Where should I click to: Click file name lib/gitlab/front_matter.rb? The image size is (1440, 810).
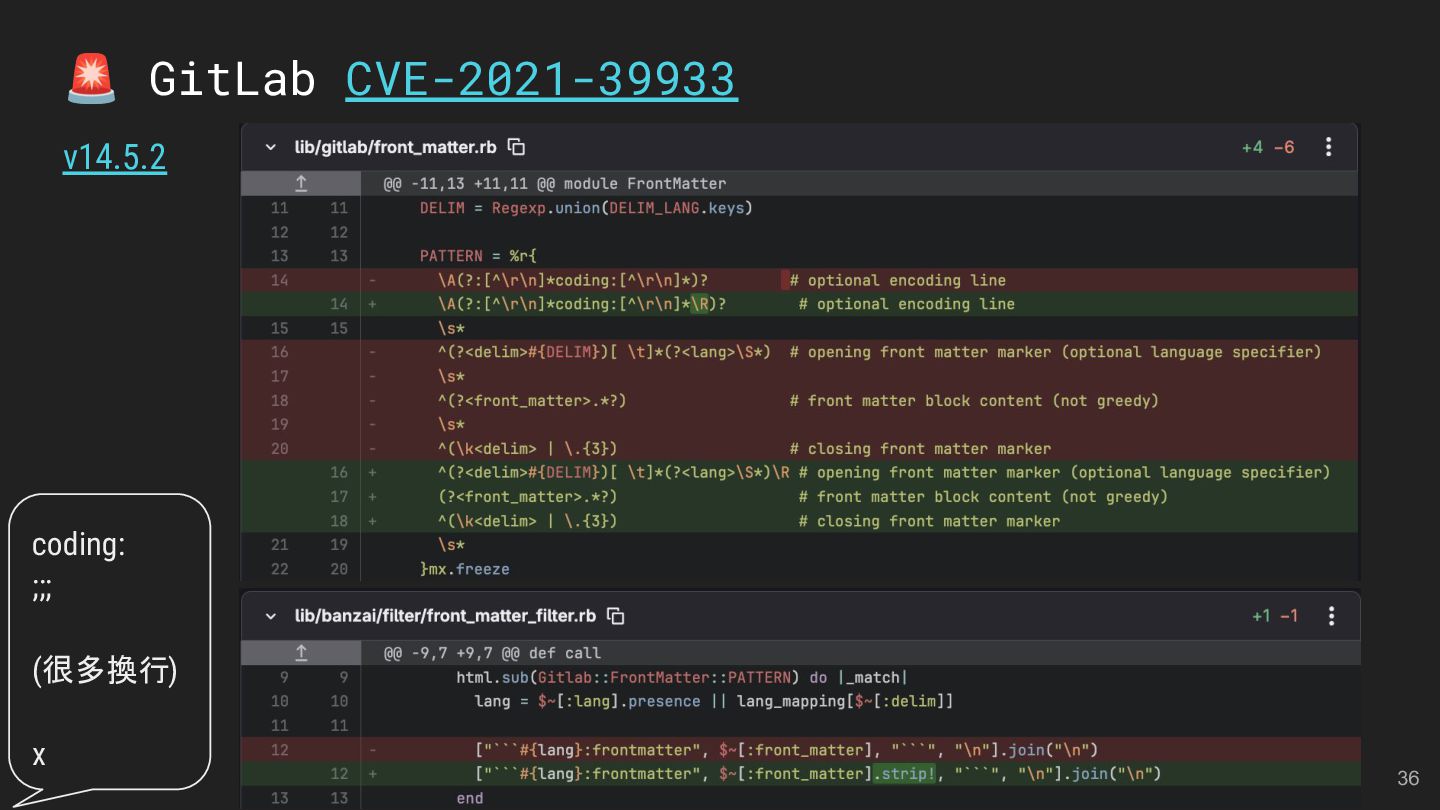point(395,147)
